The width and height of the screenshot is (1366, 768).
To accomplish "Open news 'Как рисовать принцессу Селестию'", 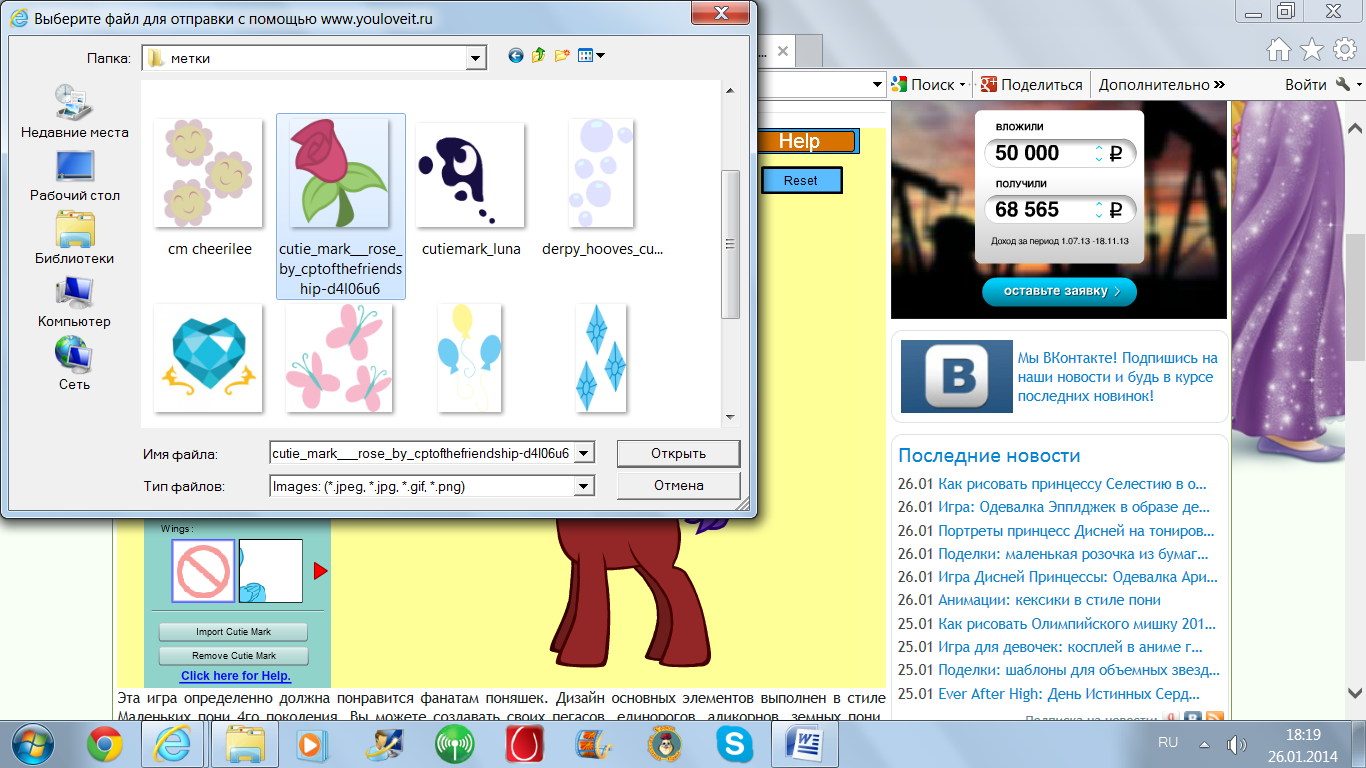I will pos(1072,484).
